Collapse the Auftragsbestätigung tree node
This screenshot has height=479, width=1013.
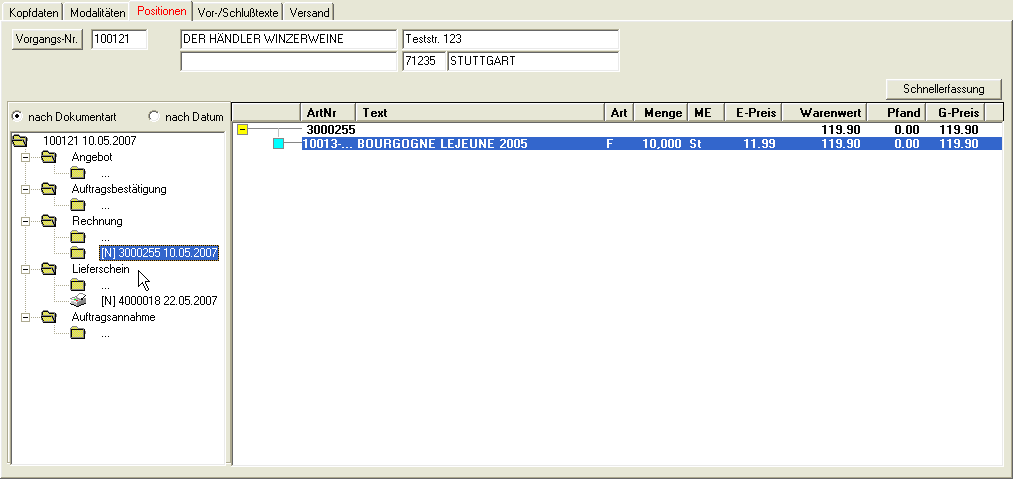24,189
